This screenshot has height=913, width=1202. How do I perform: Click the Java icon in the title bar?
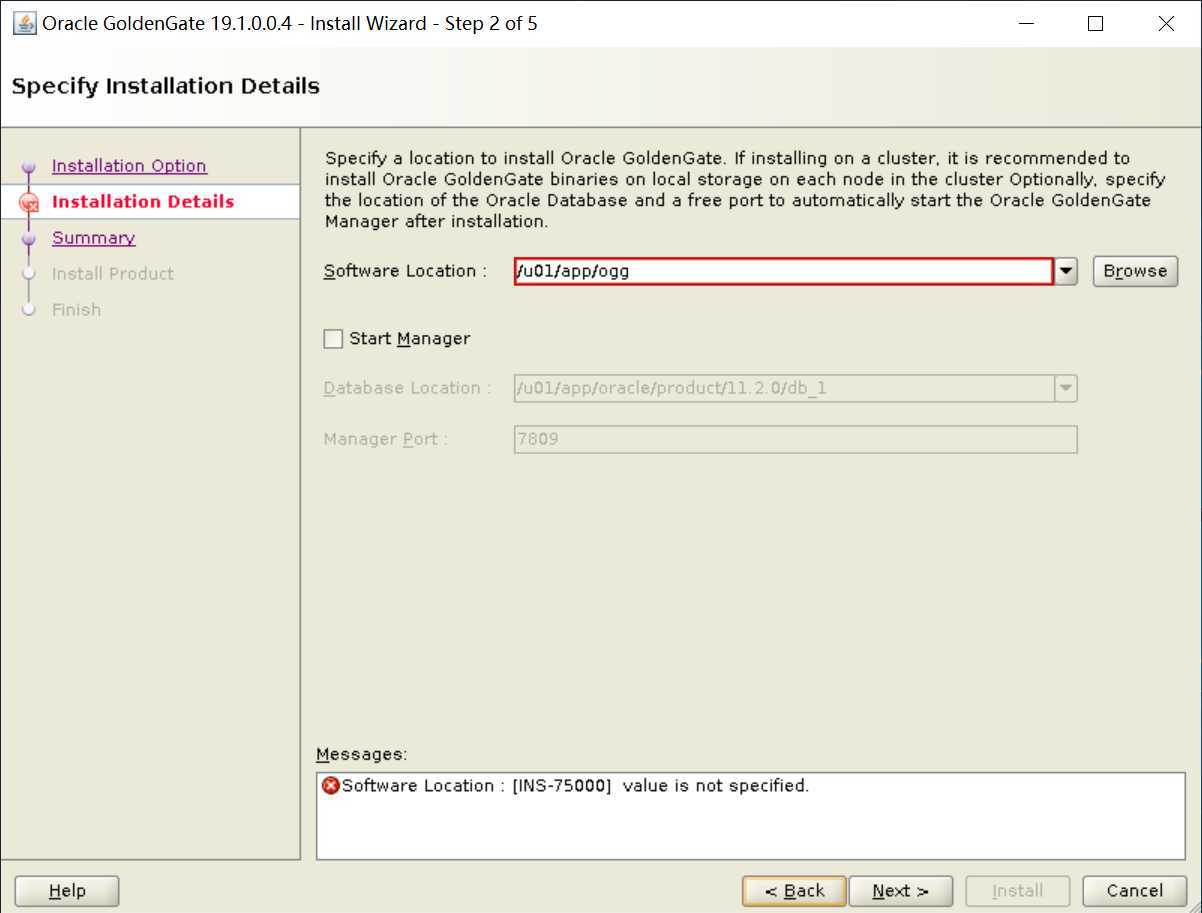click(24, 23)
